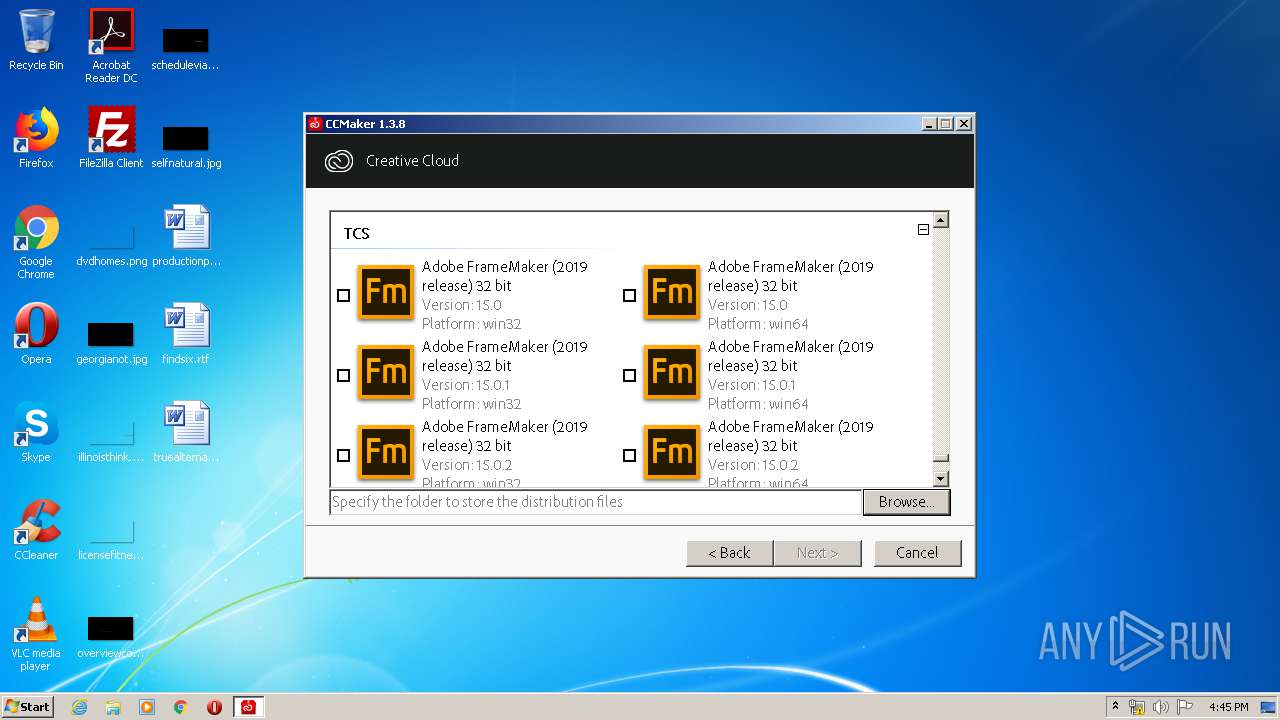Click the volume tray icon
The image size is (1280, 720).
tap(1161, 707)
